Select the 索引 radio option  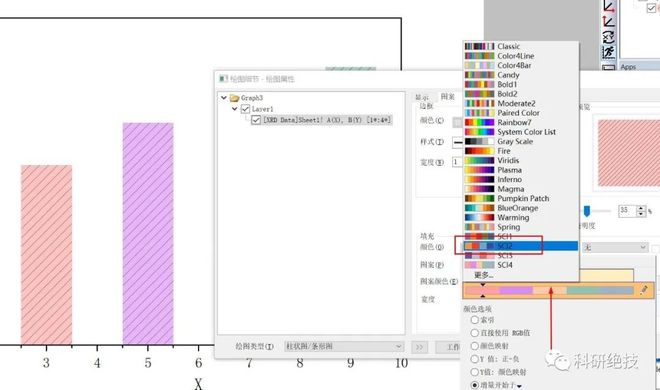474,320
